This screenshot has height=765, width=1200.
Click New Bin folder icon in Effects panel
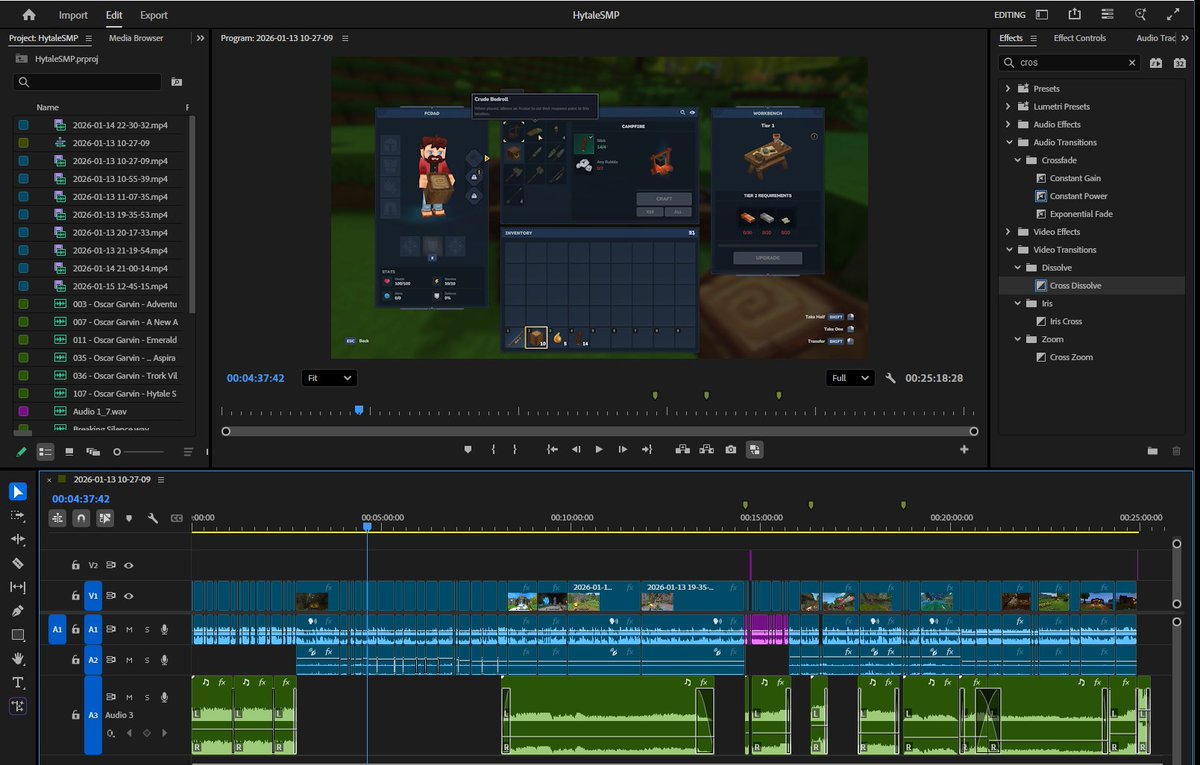coord(1152,452)
